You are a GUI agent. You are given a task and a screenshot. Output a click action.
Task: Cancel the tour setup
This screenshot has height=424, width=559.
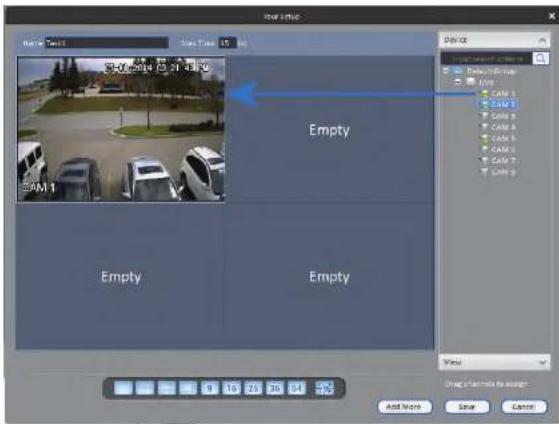click(524, 407)
